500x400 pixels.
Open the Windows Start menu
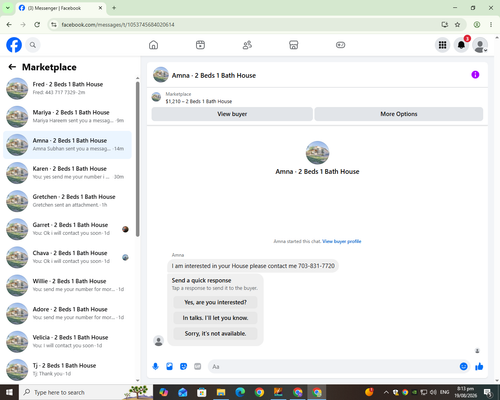9,392
